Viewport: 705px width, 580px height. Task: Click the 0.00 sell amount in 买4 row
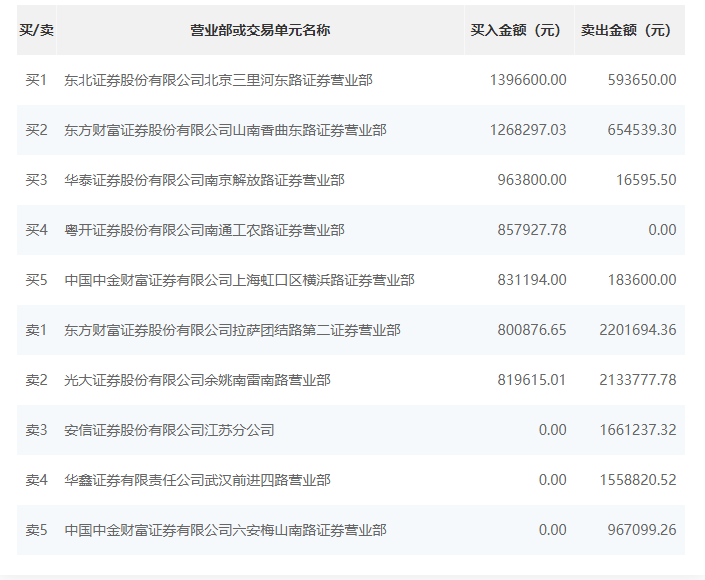click(x=662, y=230)
